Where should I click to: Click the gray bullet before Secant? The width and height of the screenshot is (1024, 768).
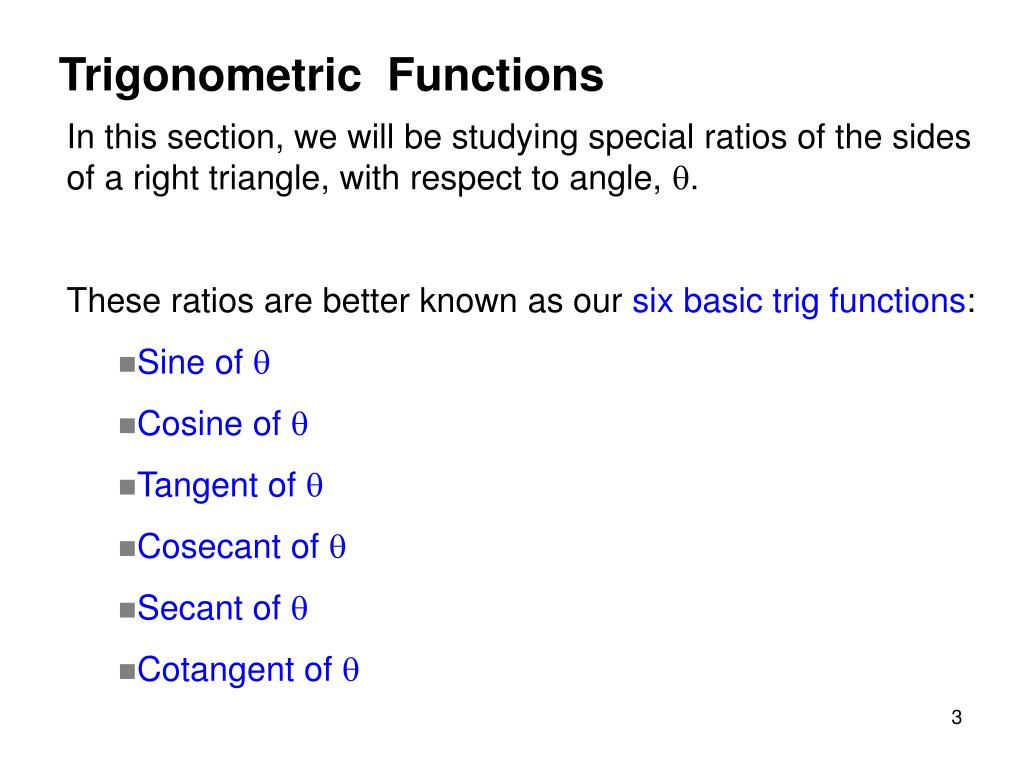127,610
